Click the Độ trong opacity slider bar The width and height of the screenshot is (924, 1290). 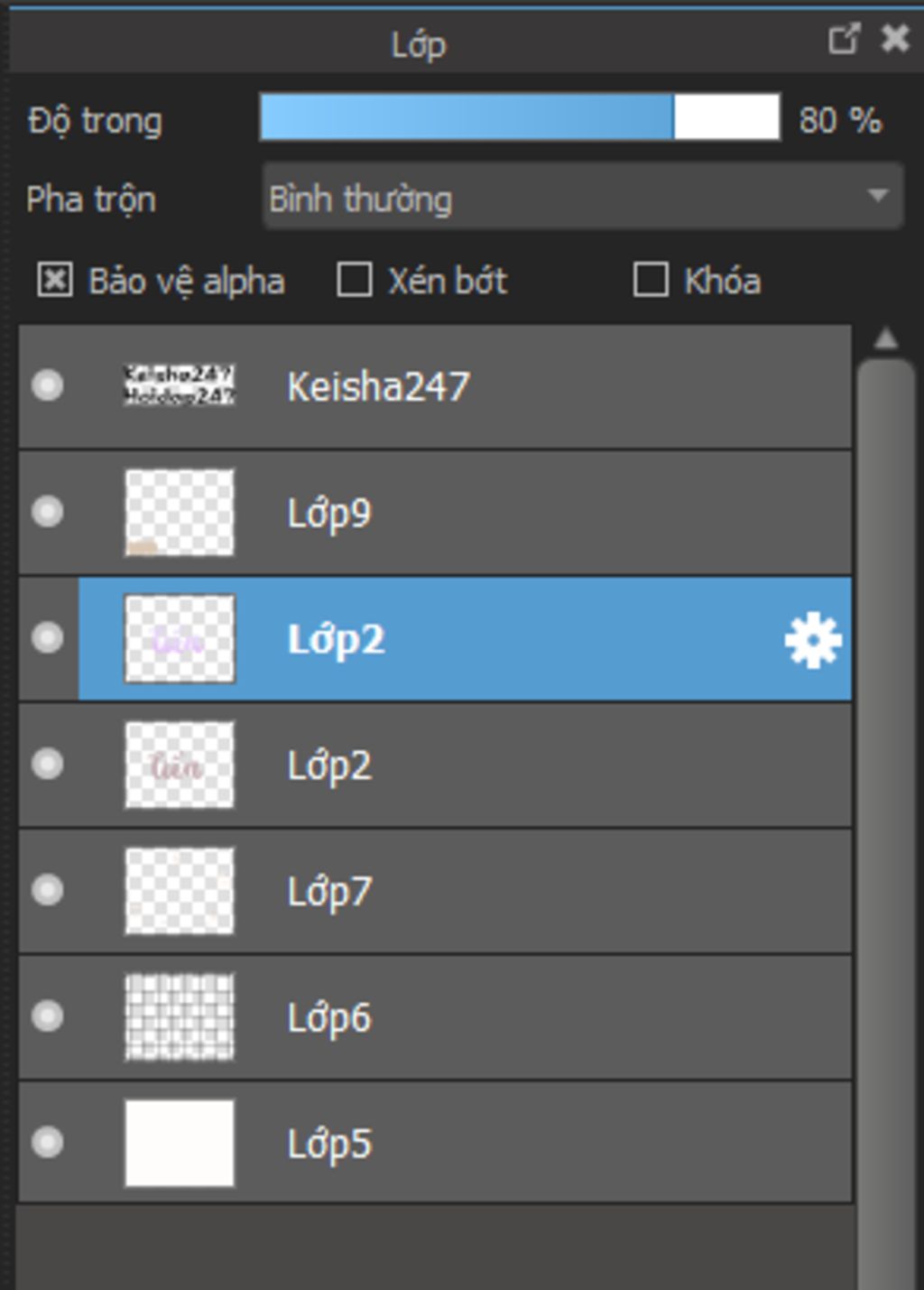[520, 117]
